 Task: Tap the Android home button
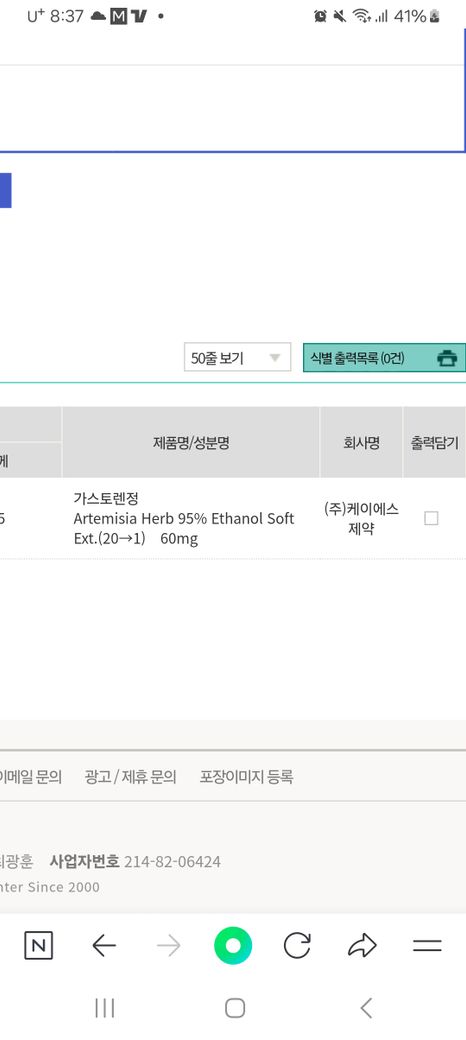coord(235,1008)
